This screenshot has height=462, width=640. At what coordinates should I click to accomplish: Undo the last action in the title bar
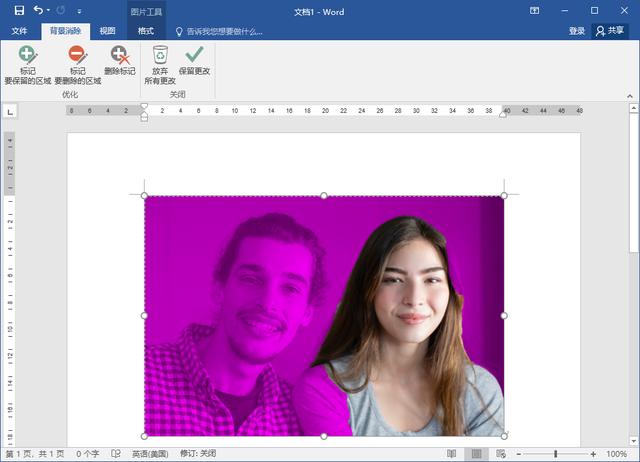[x=38, y=10]
